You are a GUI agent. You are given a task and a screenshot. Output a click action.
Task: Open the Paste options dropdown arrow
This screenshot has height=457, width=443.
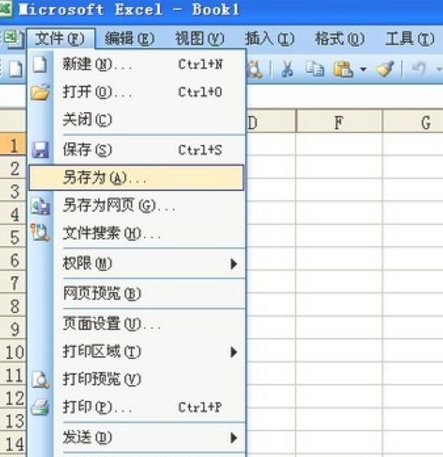(x=363, y=69)
